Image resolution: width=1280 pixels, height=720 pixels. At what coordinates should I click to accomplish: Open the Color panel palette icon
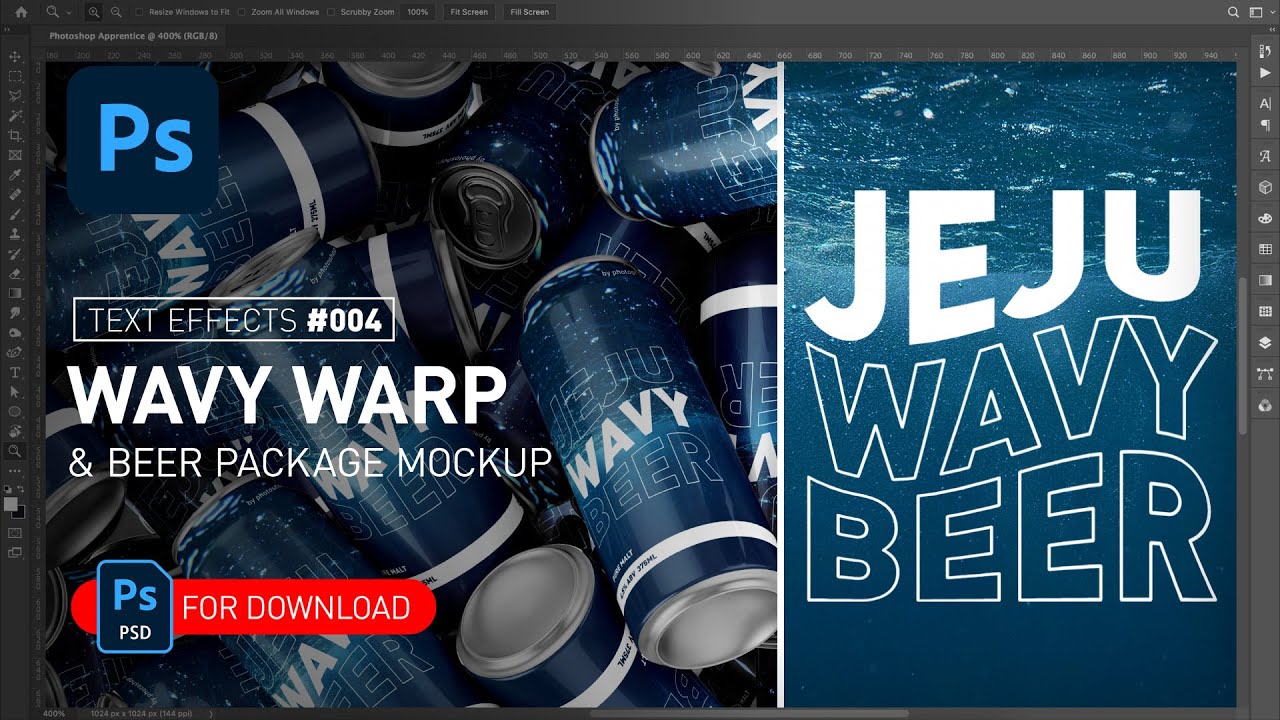pos(1265,218)
